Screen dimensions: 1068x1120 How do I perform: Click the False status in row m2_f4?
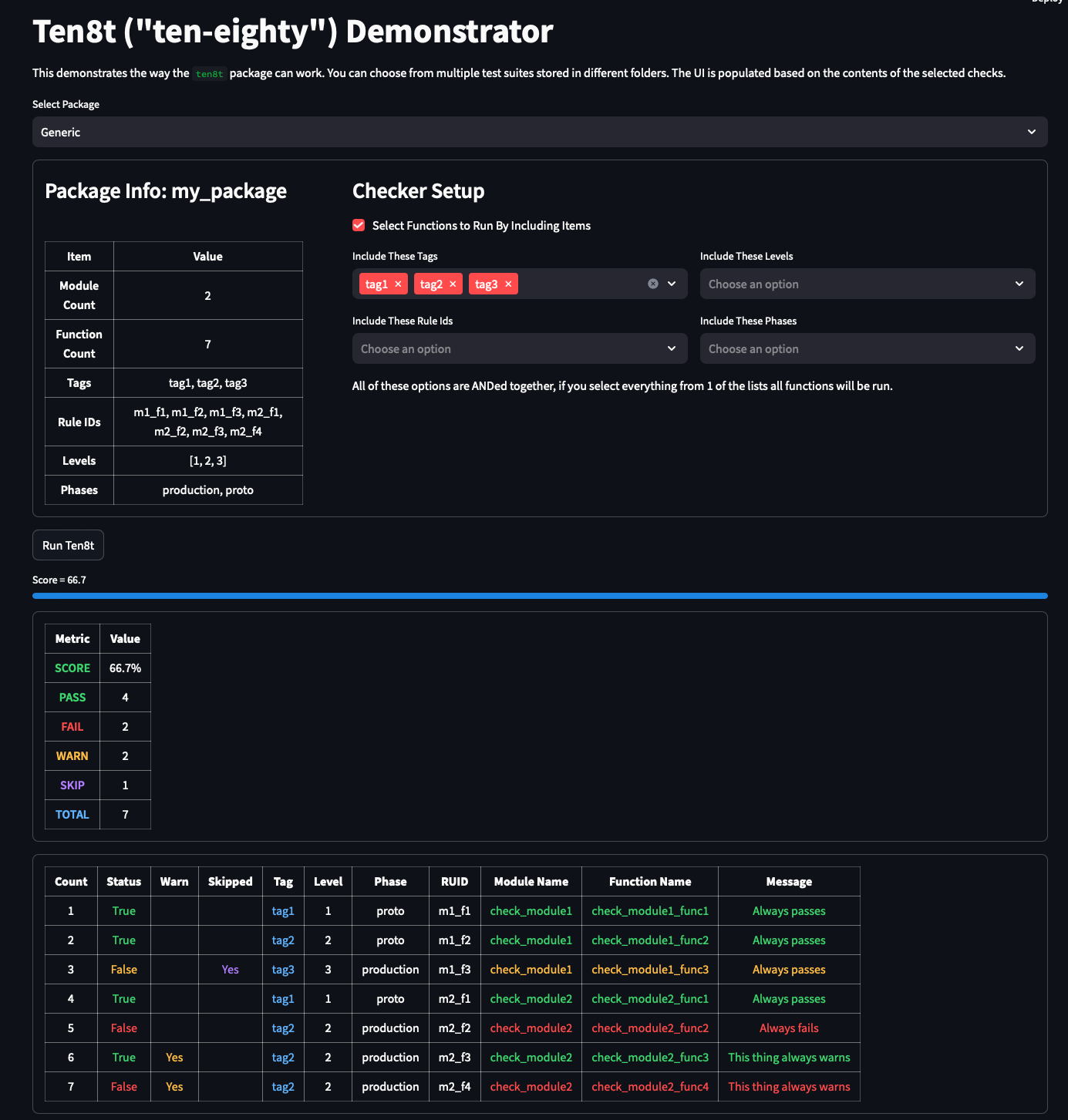click(124, 1087)
